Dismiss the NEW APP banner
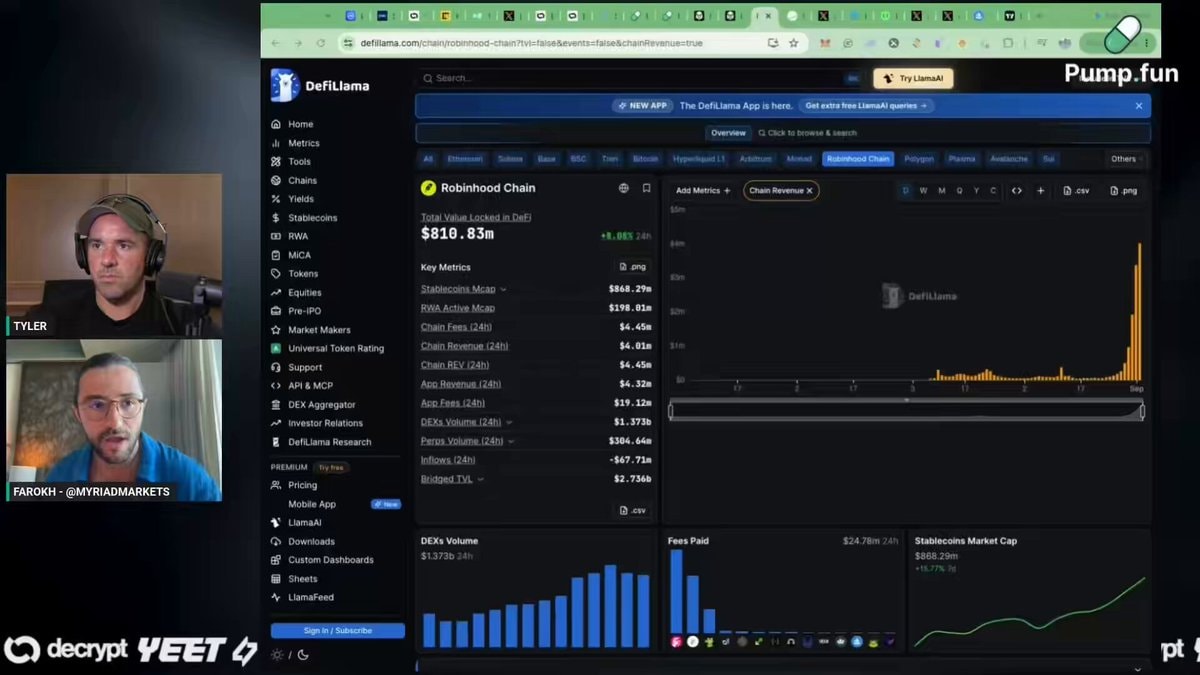 pos(1138,105)
